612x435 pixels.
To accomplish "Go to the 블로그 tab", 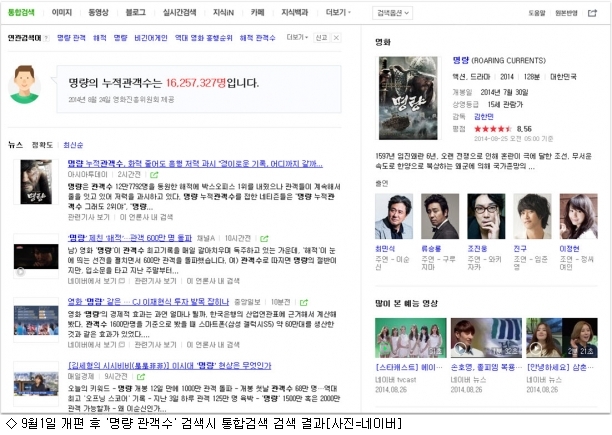I will coord(135,12).
